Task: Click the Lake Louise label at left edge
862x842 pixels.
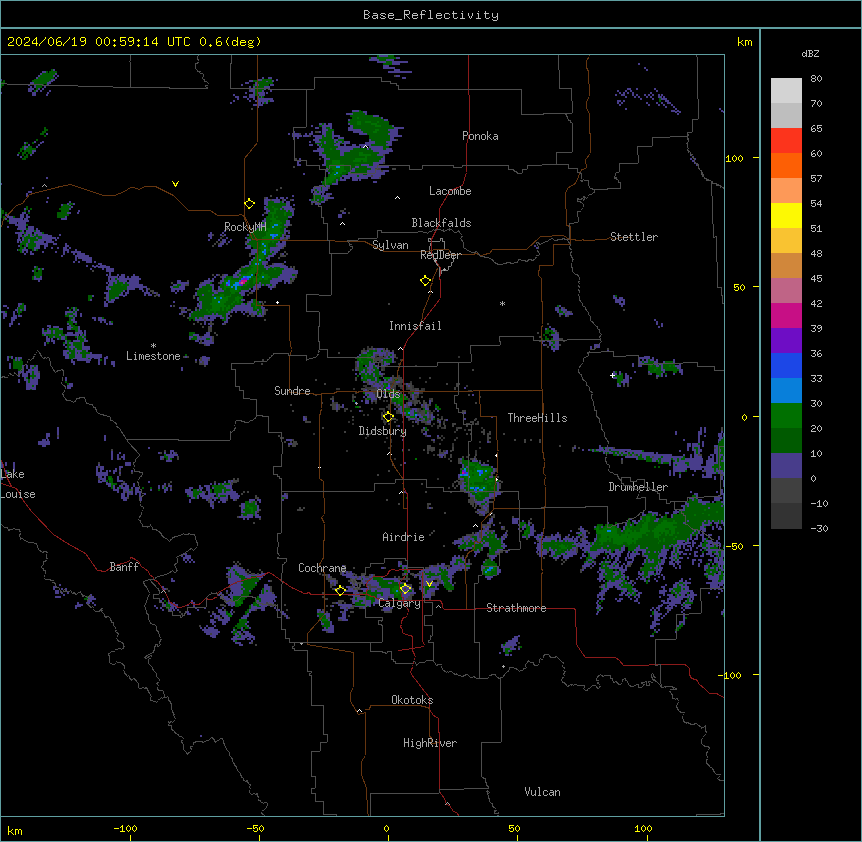Action: pos(18,484)
